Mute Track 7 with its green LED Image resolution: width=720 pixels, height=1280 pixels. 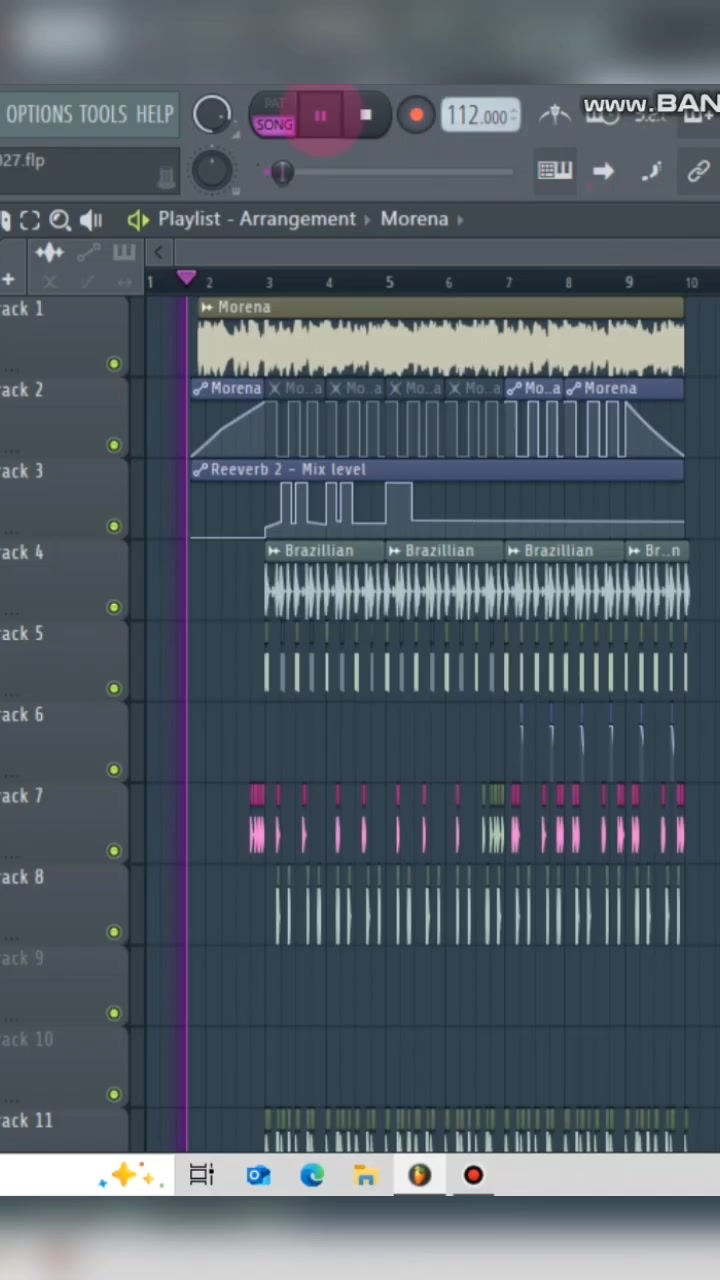114,851
